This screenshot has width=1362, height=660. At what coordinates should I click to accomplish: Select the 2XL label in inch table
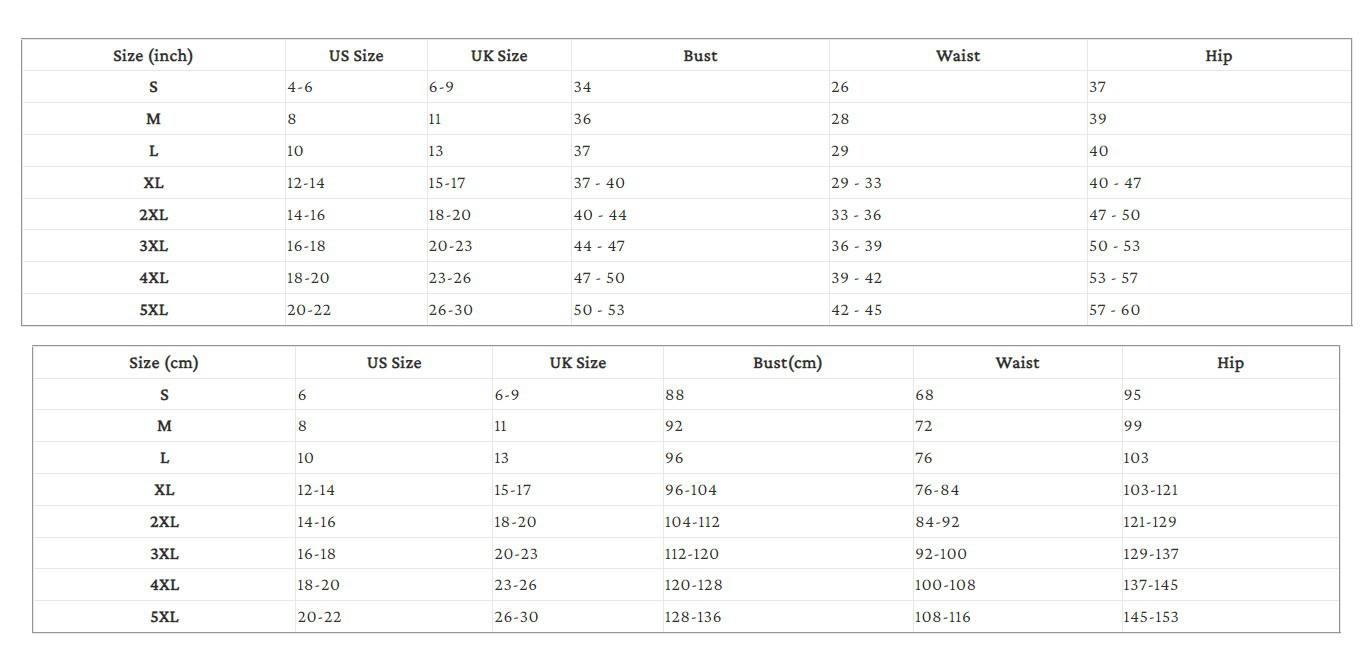pyautogui.click(x=153, y=215)
